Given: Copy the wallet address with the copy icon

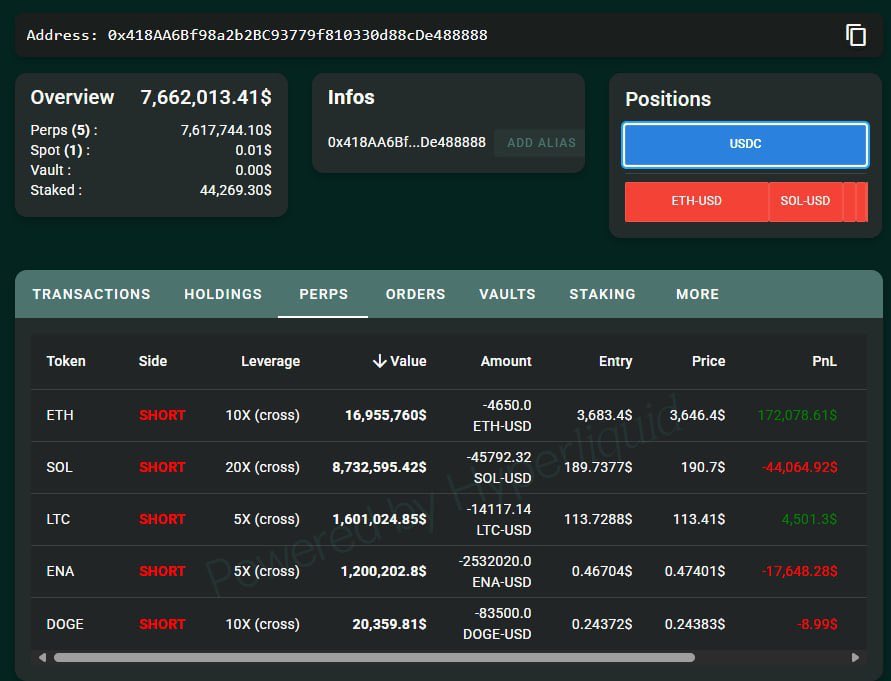Looking at the screenshot, I should [x=856, y=35].
